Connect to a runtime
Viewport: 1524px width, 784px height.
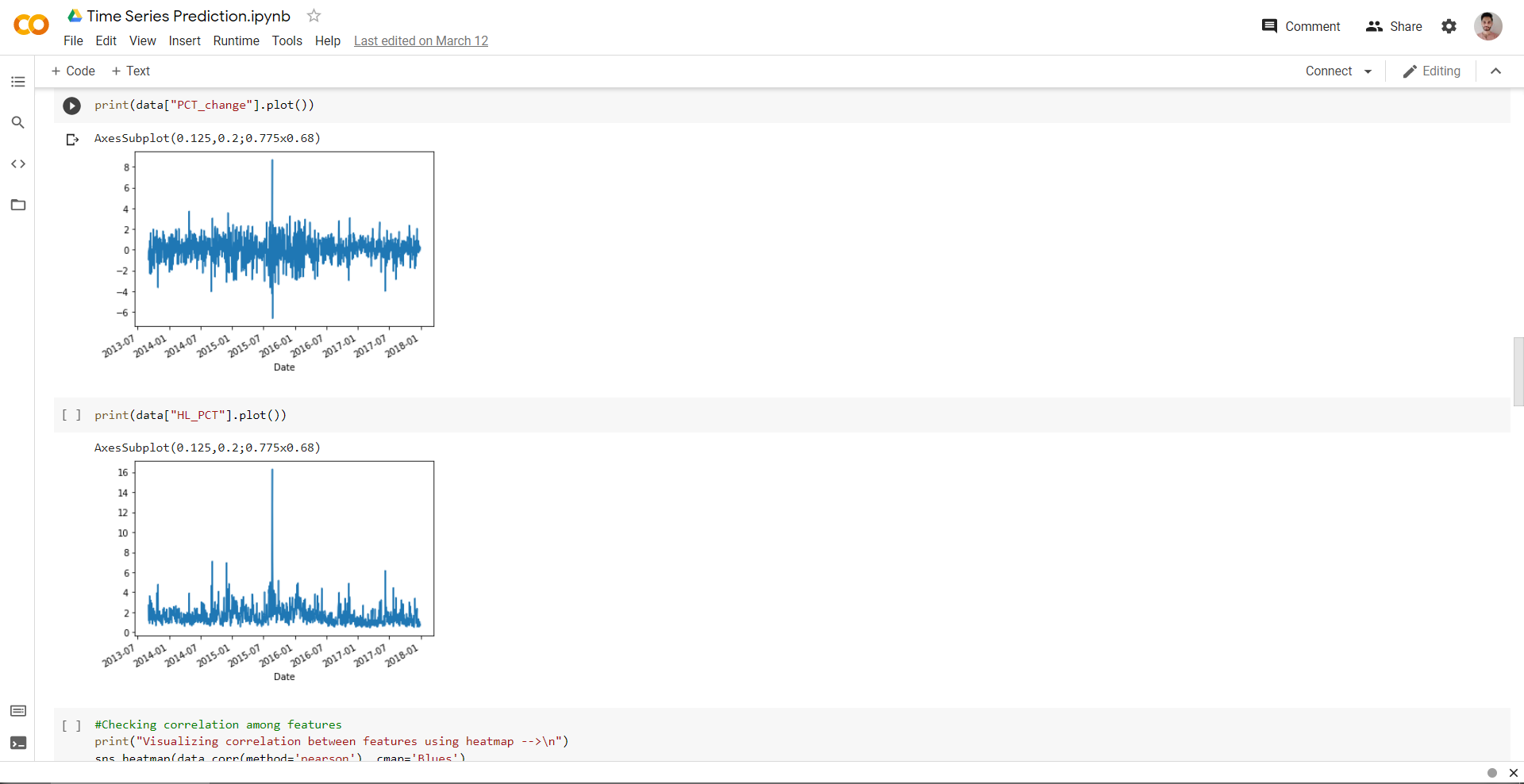[x=1329, y=71]
